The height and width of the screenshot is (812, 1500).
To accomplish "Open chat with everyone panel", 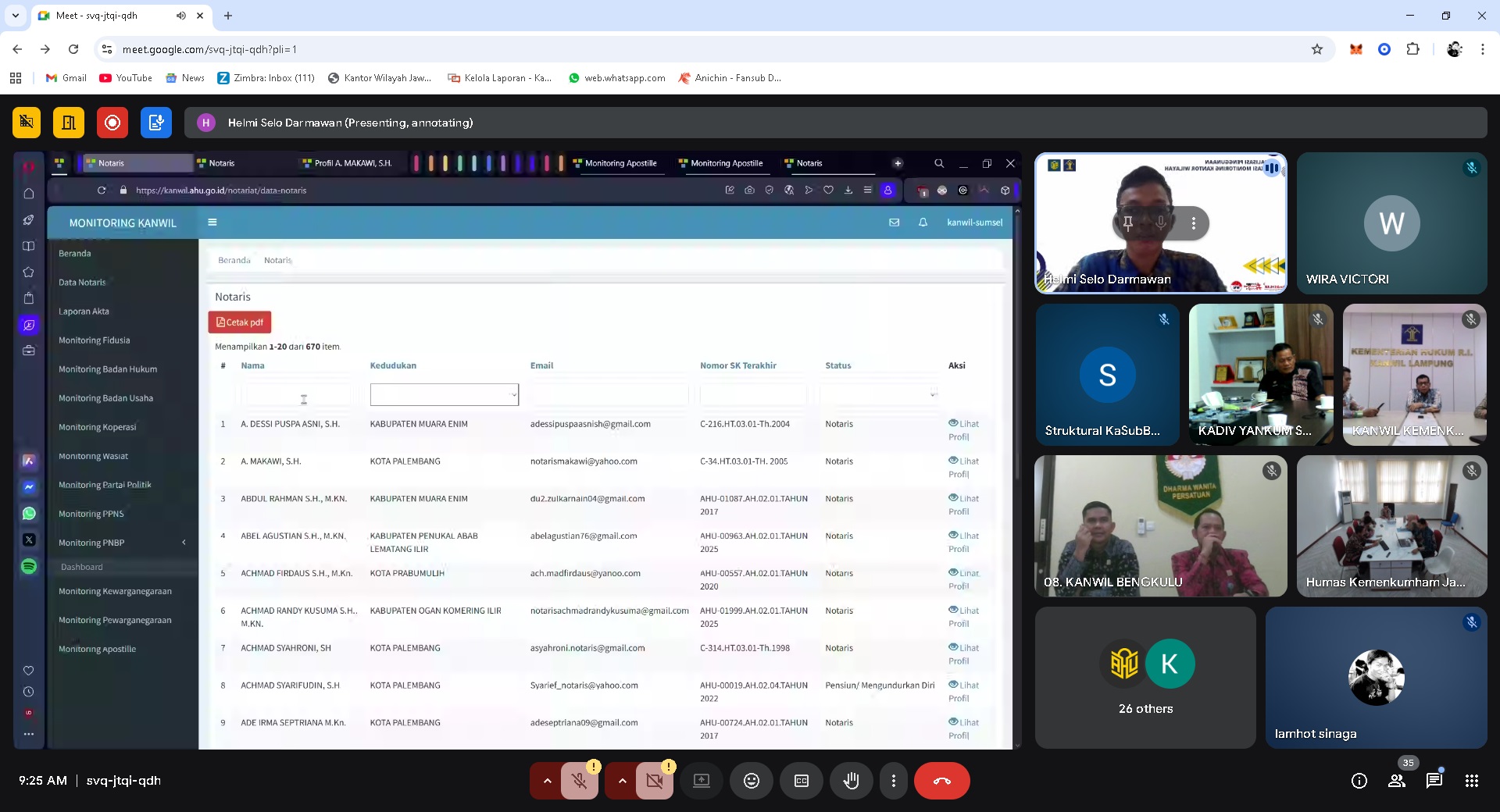I will click(x=1434, y=781).
